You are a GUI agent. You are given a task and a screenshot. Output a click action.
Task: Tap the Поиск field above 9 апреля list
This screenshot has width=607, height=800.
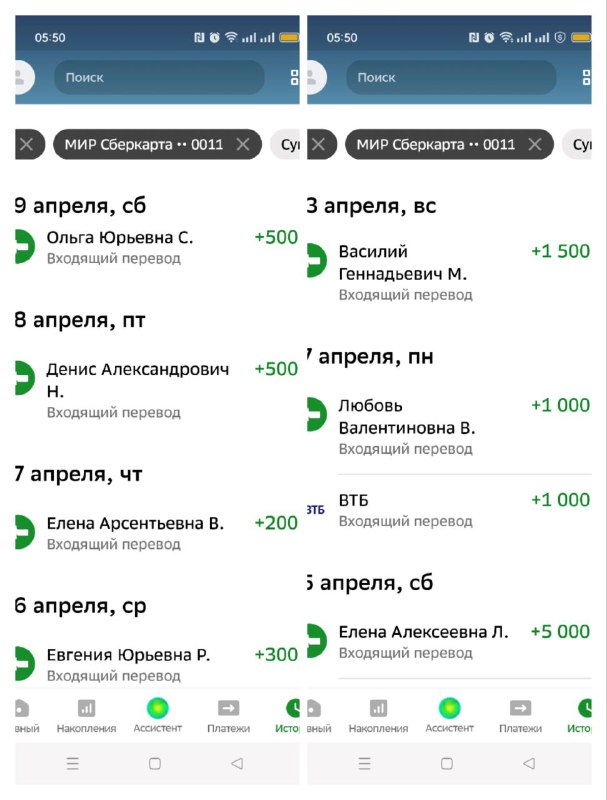coord(159,78)
